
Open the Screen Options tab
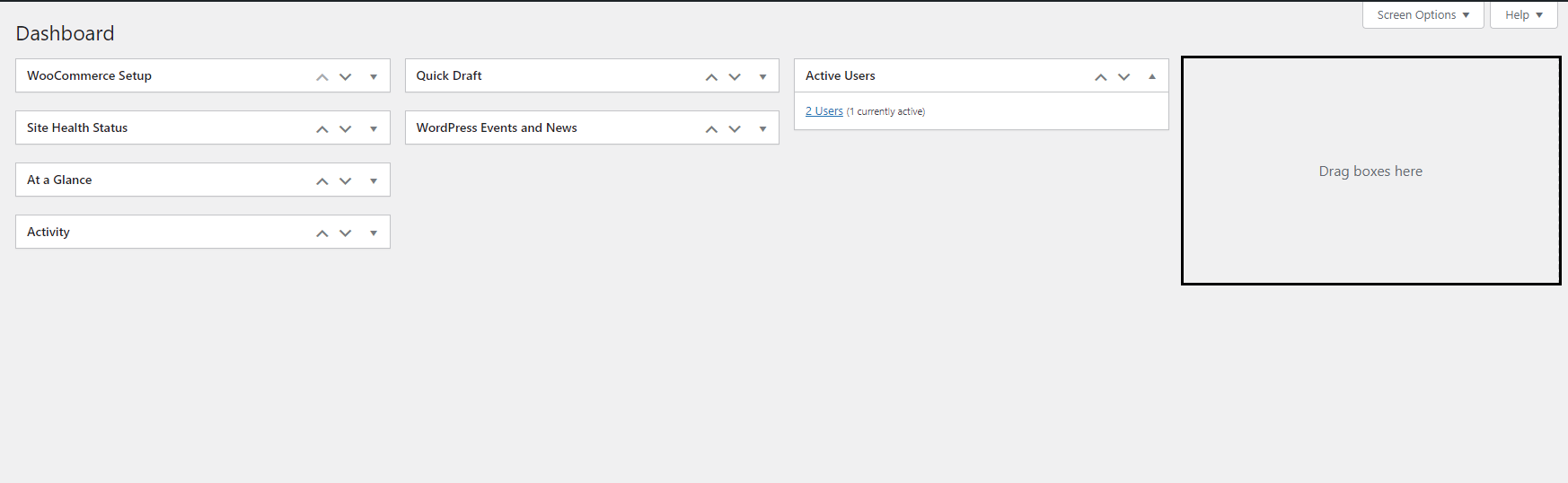[x=1423, y=14]
